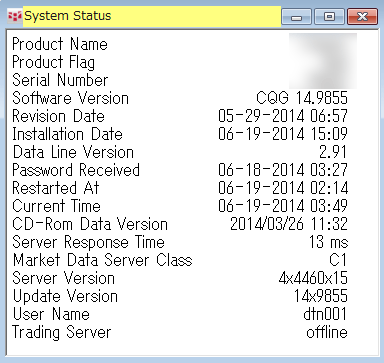Select the 4x4460x15 server version
The image size is (384, 363).
click(313, 278)
